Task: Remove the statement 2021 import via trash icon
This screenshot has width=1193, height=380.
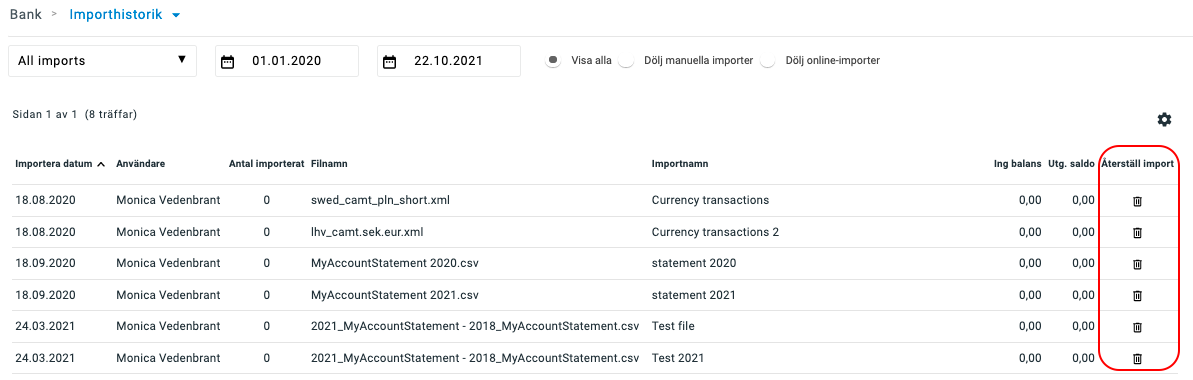Action: tap(1137, 295)
